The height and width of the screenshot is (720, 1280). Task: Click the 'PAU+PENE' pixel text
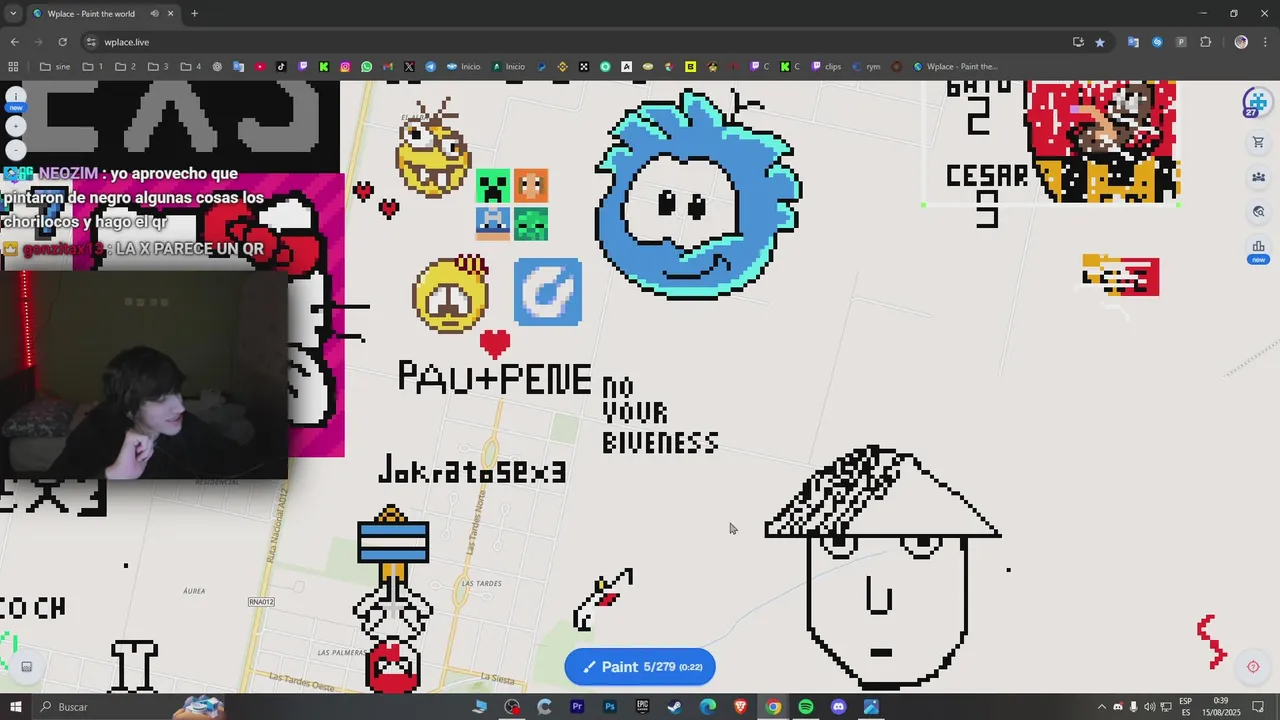tap(495, 378)
